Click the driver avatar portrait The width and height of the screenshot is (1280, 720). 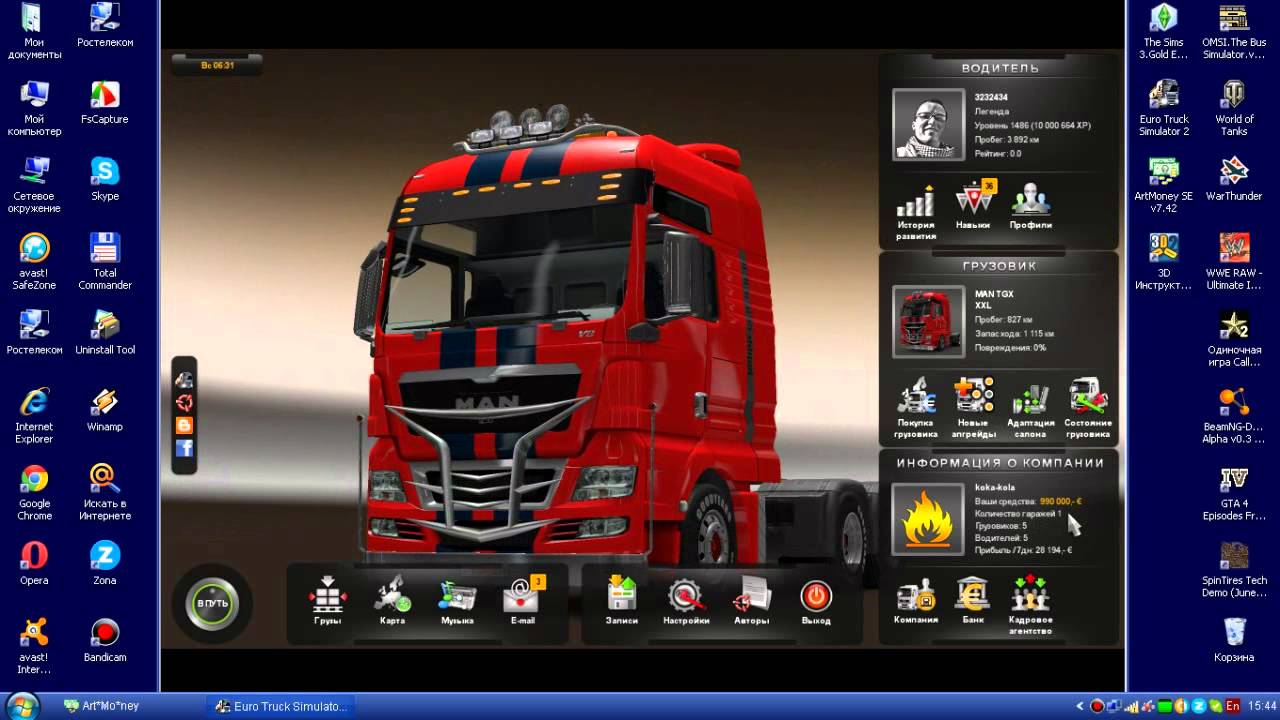pos(929,125)
